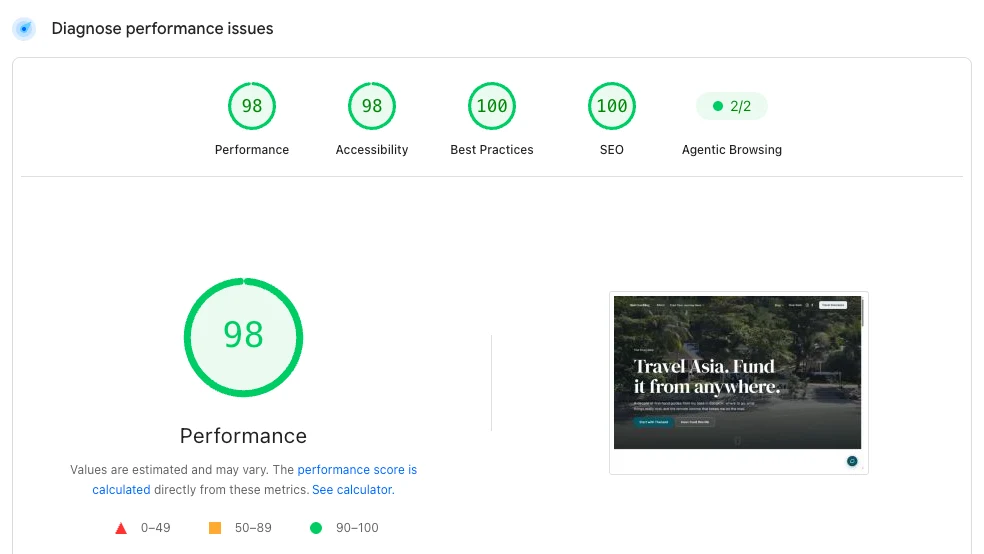This screenshot has height=554, width=984.
Task: Click the chat bubble icon in screenshot thumbnail
Action: (852, 461)
